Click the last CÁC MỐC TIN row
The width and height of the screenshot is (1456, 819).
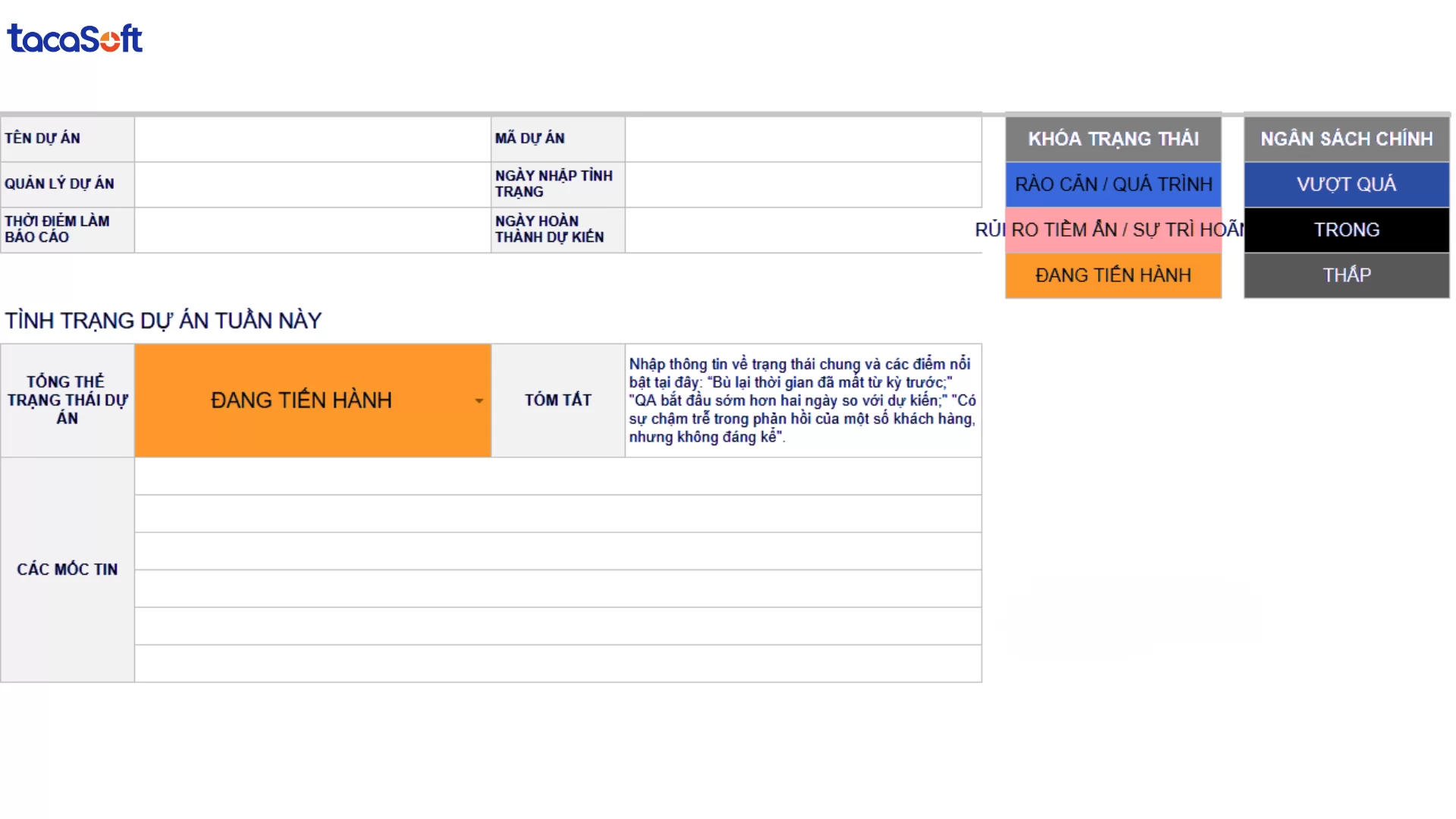(x=557, y=664)
